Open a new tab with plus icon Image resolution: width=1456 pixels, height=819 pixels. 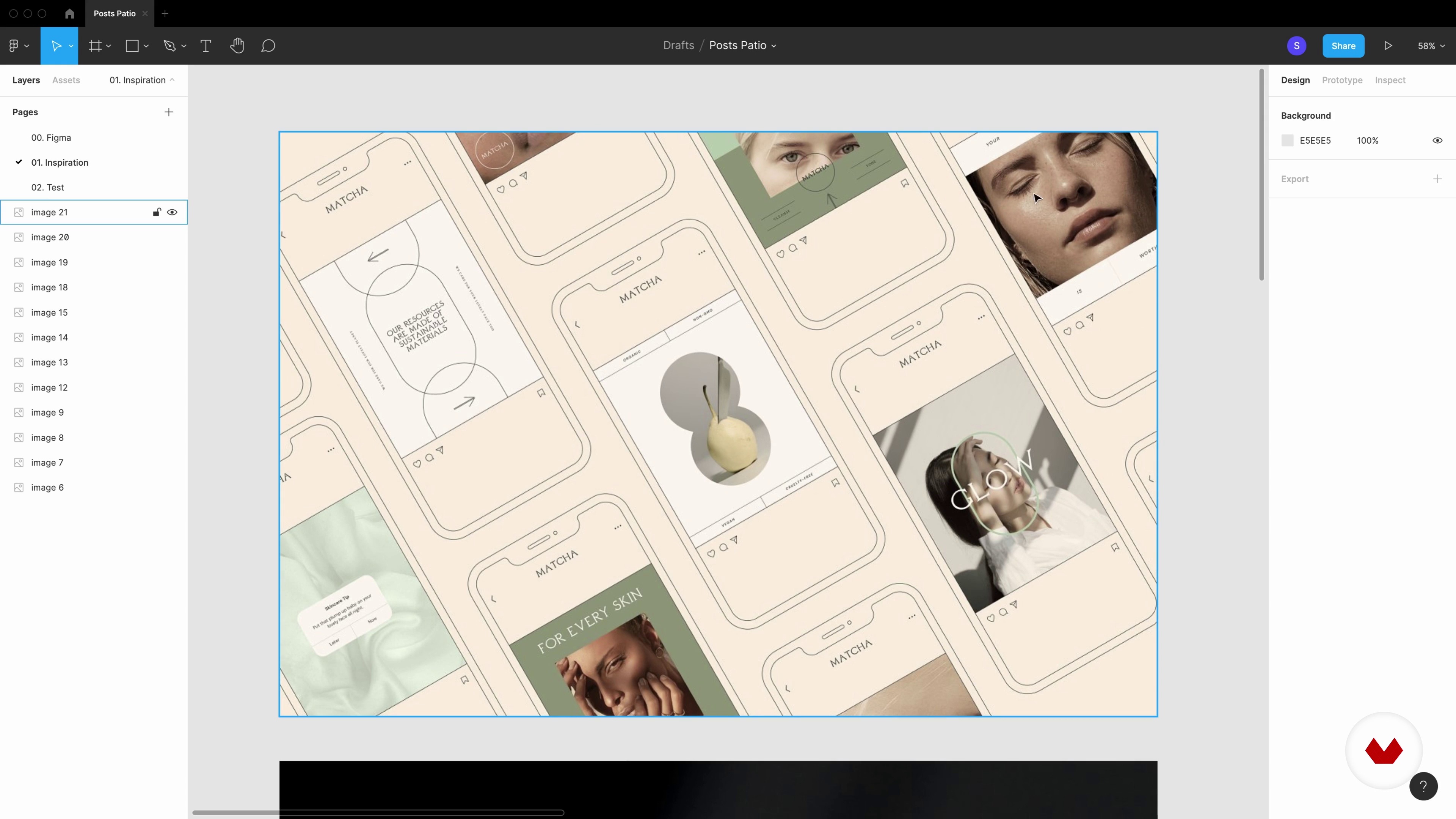point(165,14)
